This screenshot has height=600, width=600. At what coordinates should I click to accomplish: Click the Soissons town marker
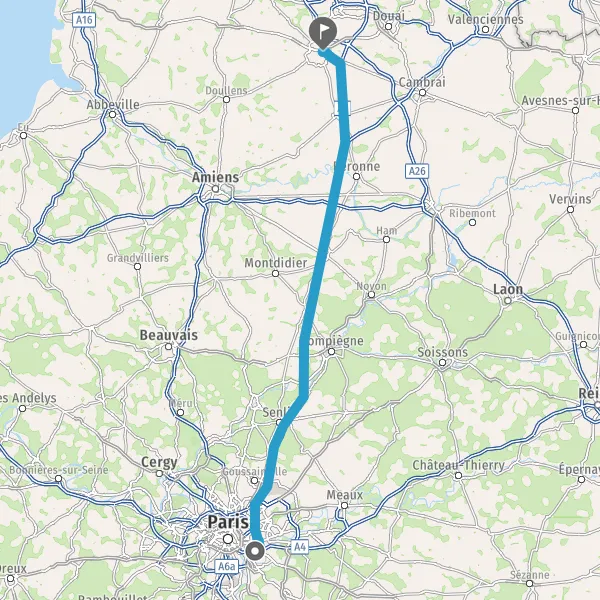pos(442,362)
